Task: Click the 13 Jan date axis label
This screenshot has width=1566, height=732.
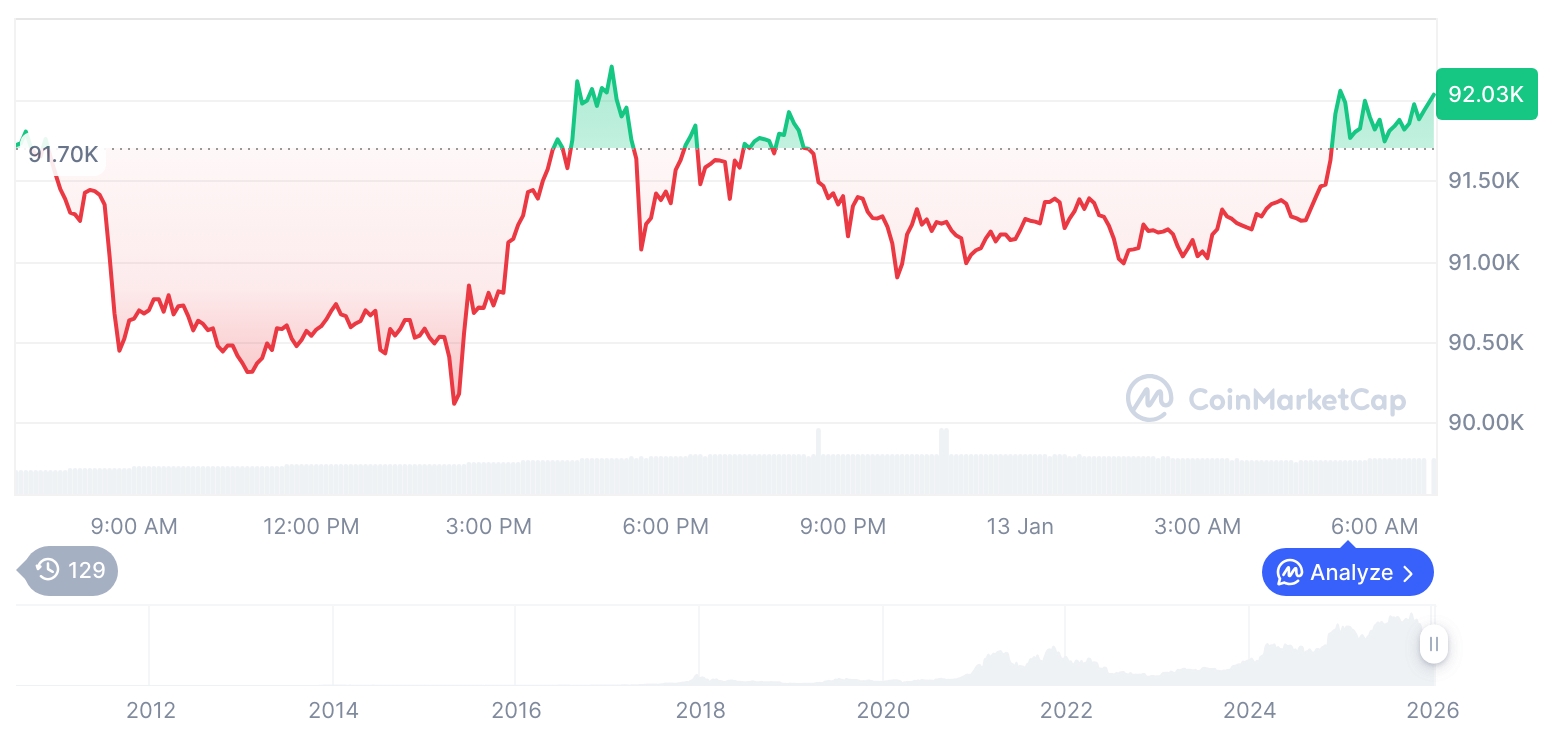Action: point(1020,526)
